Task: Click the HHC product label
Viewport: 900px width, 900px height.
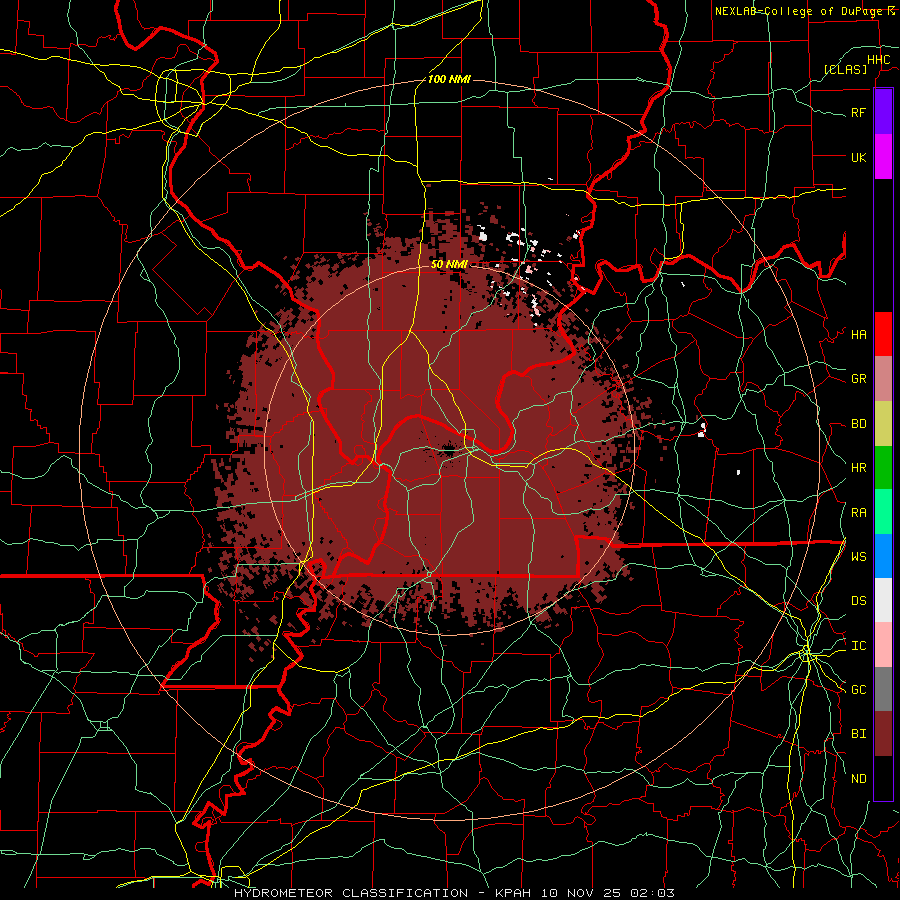Action: point(878,60)
